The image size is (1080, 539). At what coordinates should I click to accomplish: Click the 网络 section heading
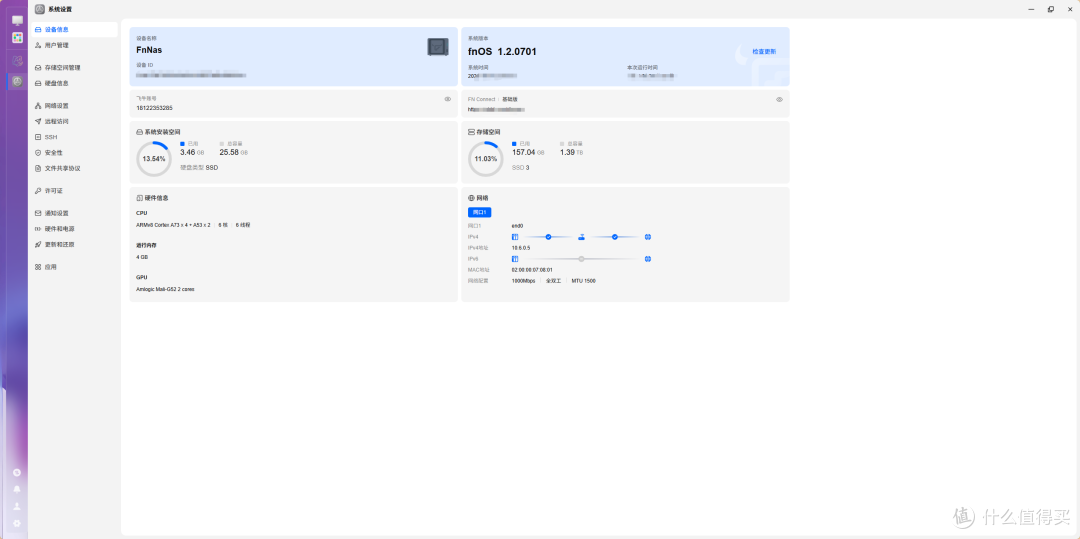(482, 198)
